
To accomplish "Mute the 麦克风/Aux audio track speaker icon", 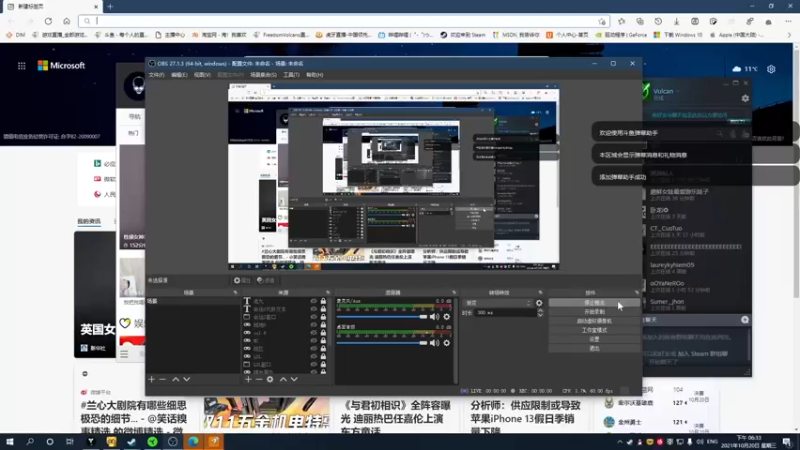I will (x=434, y=317).
